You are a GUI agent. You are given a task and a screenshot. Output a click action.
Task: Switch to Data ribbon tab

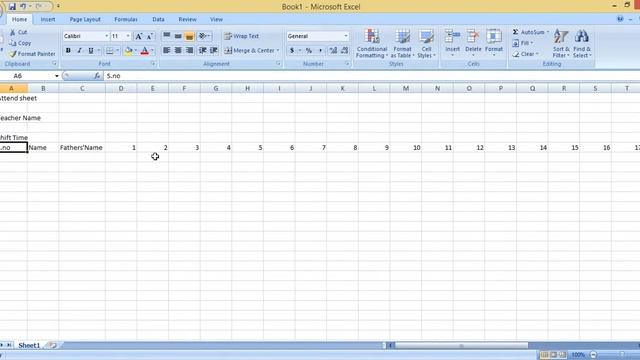tap(158, 19)
